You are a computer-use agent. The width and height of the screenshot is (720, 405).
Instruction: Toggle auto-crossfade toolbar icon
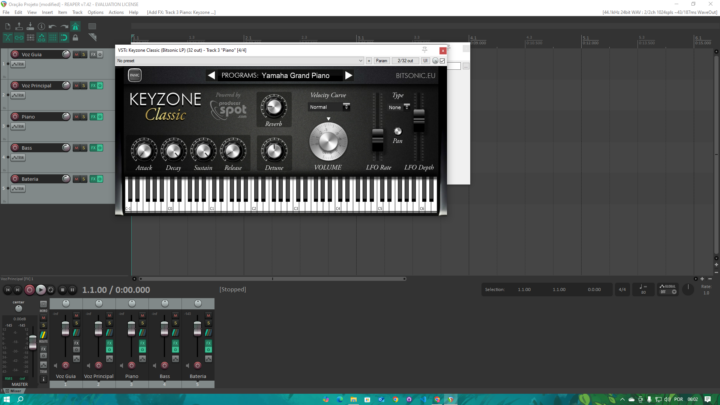pos(8,38)
